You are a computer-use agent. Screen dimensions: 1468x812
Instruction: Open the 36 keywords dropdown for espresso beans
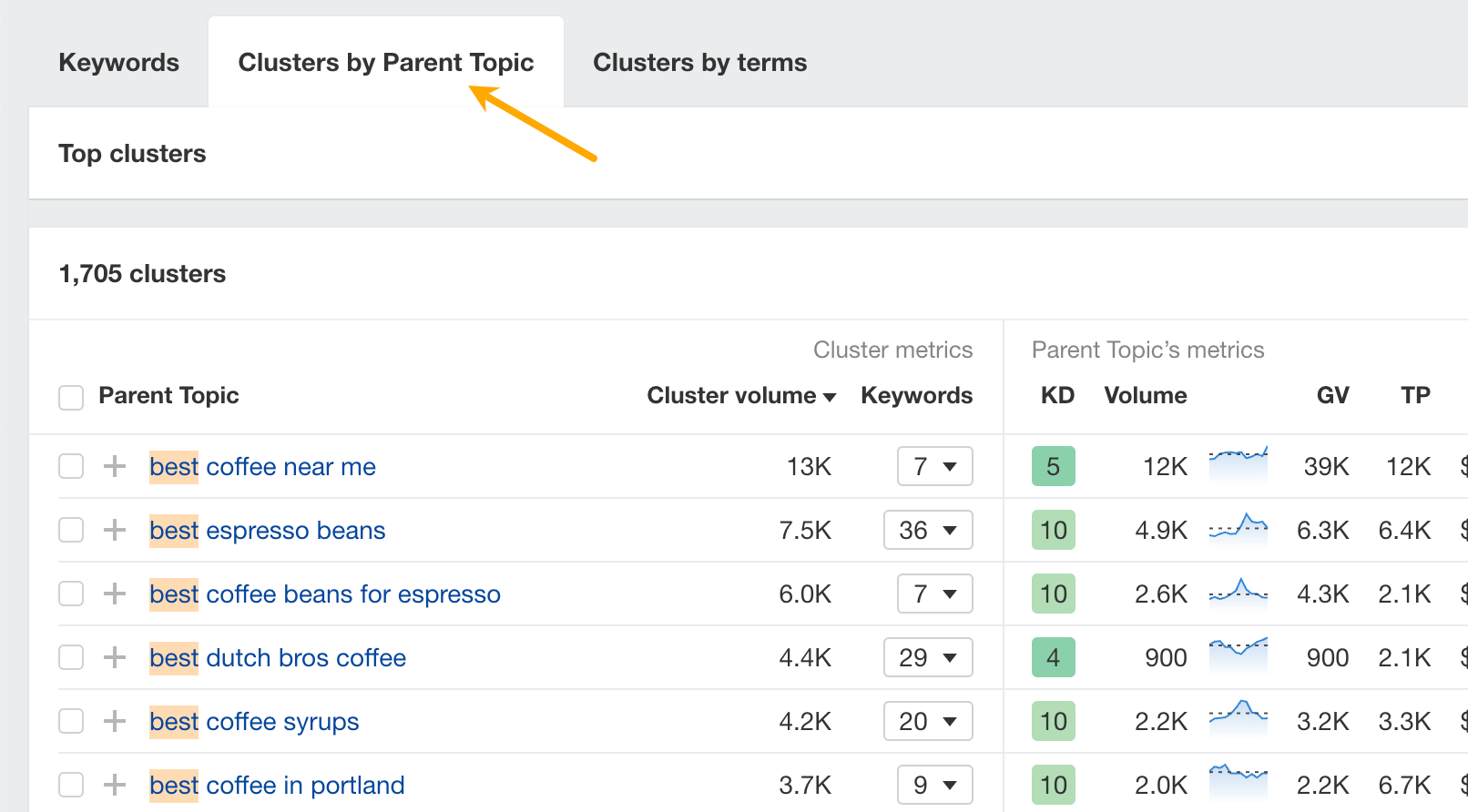click(927, 531)
